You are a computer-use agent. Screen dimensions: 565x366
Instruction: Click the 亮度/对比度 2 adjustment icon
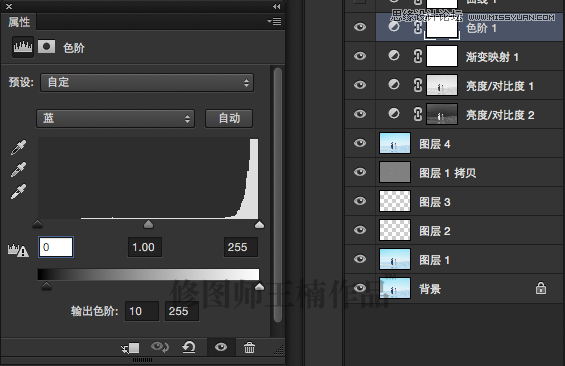(x=394, y=113)
